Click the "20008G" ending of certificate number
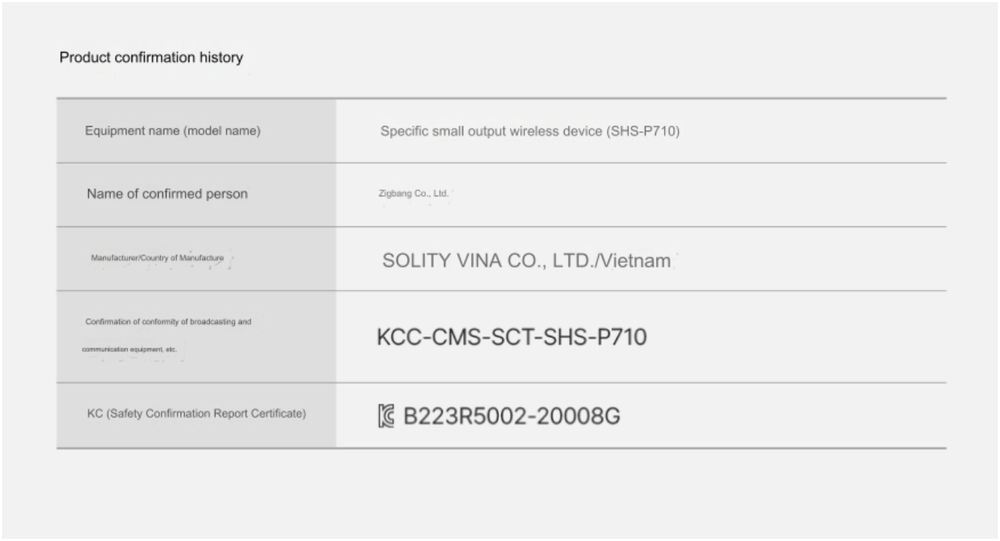1000x541 pixels. [x=577, y=416]
